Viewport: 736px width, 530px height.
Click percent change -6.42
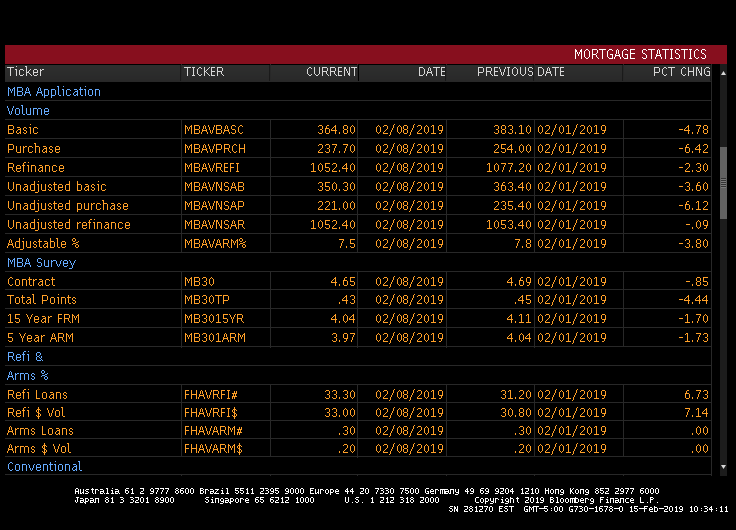click(x=693, y=149)
